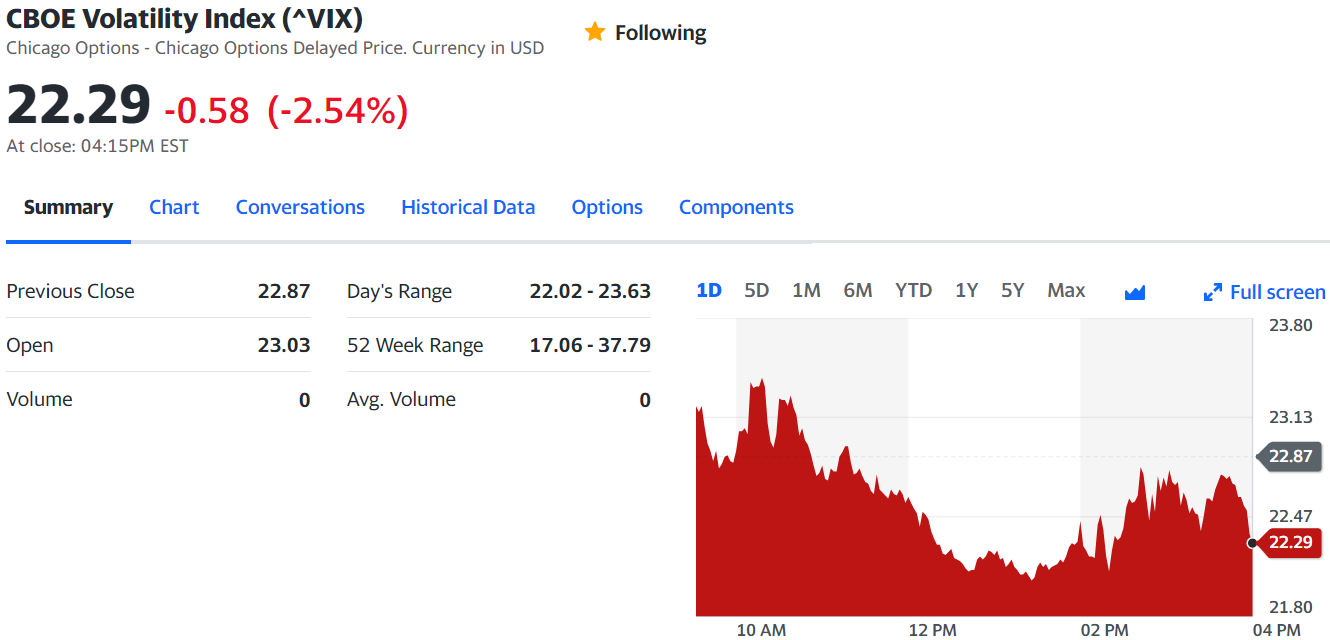This screenshot has width=1330, height=640.
Task: Click the Avg. Volume label
Action: 401,399
